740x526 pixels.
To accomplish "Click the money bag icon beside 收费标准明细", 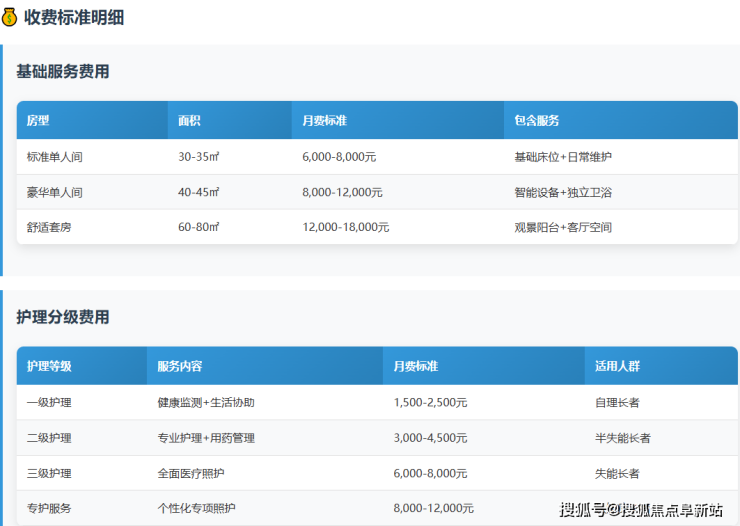I will [10, 17].
